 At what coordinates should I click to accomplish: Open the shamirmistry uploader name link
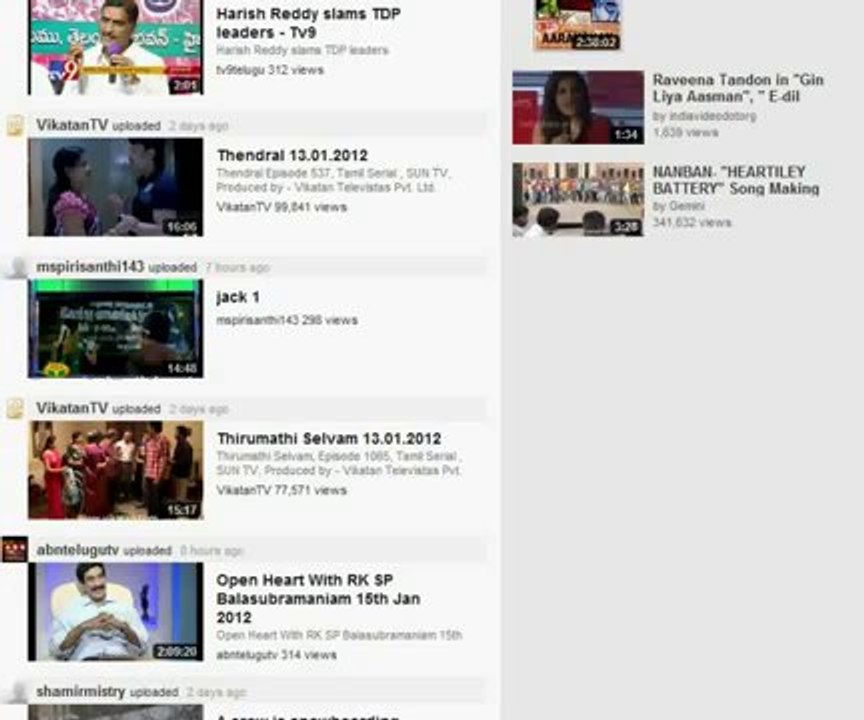(x=80, y=692)
